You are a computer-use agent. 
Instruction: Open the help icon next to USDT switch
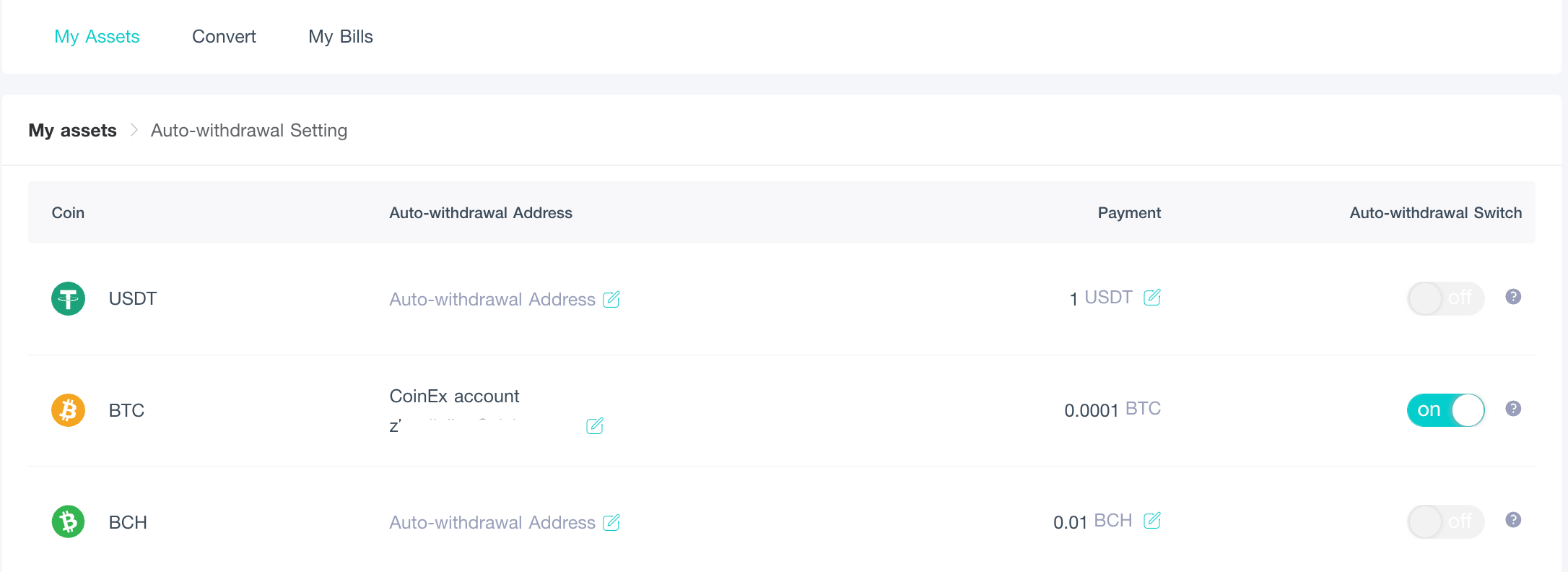tap(1513, 296)
